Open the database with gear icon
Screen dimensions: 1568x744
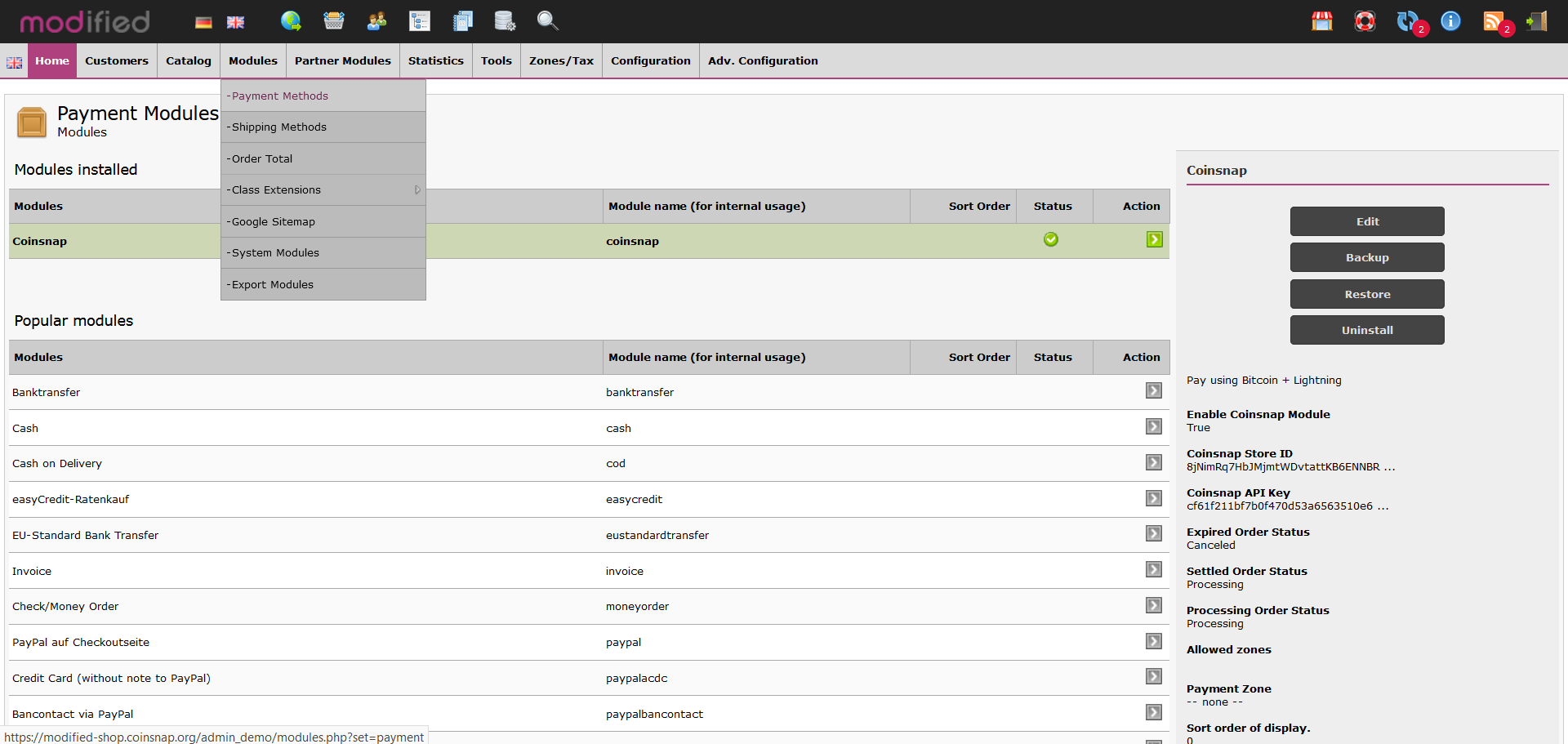point(505,20)
